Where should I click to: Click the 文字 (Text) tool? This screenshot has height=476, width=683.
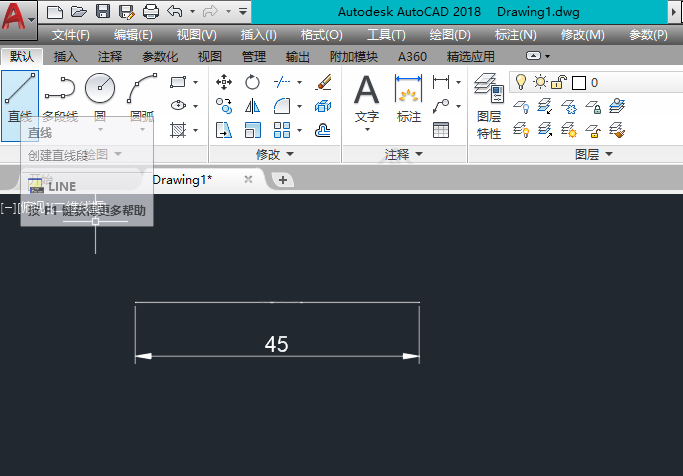[x=367, y=102]
